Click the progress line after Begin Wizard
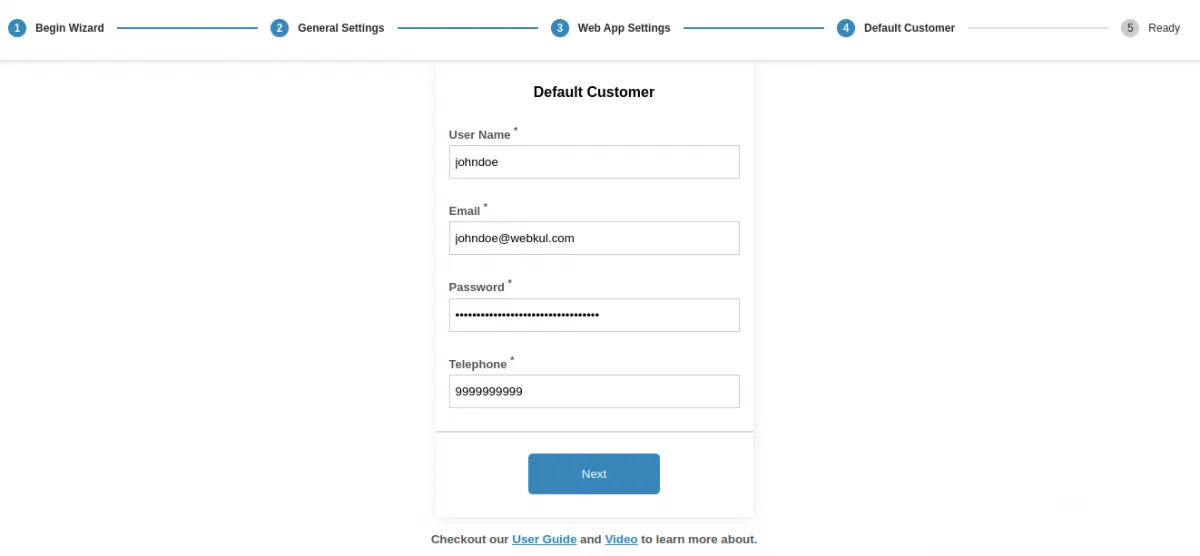The width and height of the screenshot is (1200, 556). pos(187,28)
